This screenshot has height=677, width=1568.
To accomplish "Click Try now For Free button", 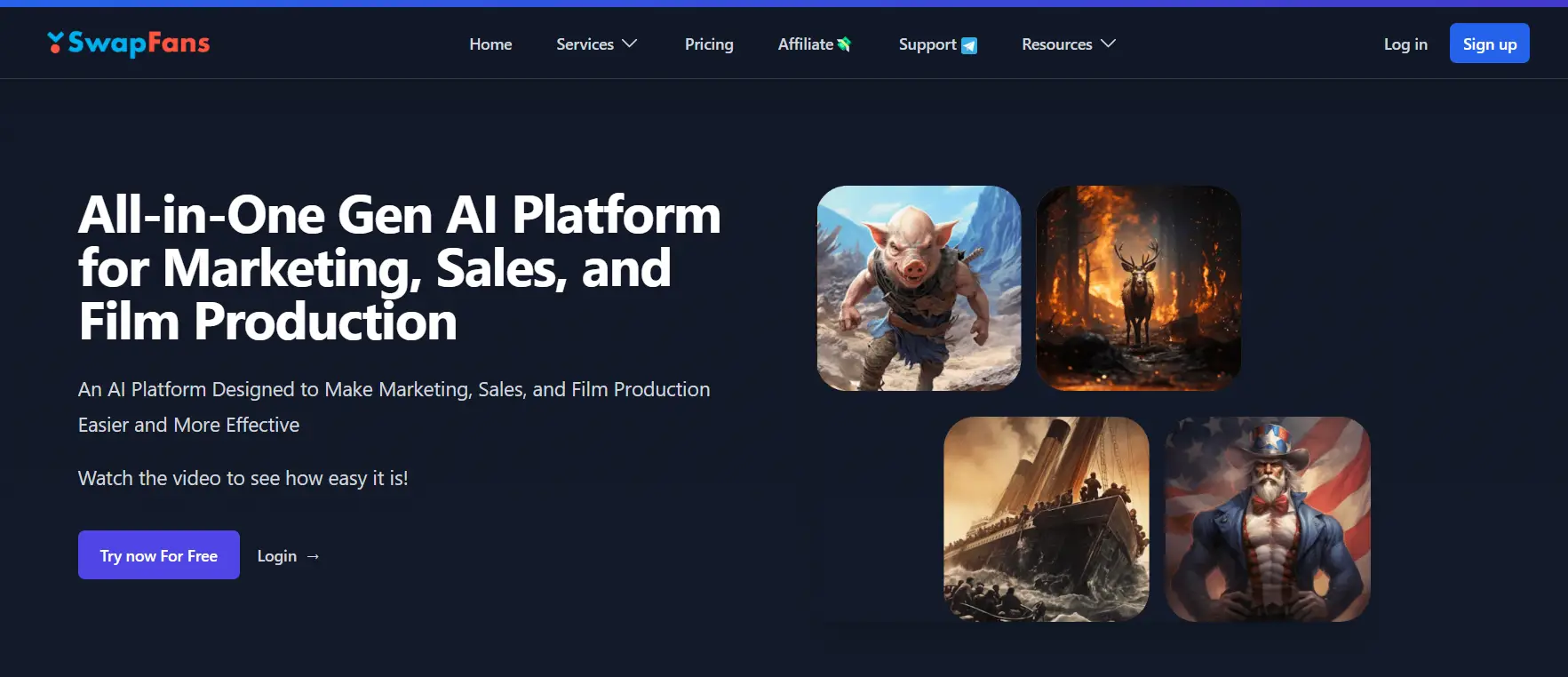I will tap(159, 555).
